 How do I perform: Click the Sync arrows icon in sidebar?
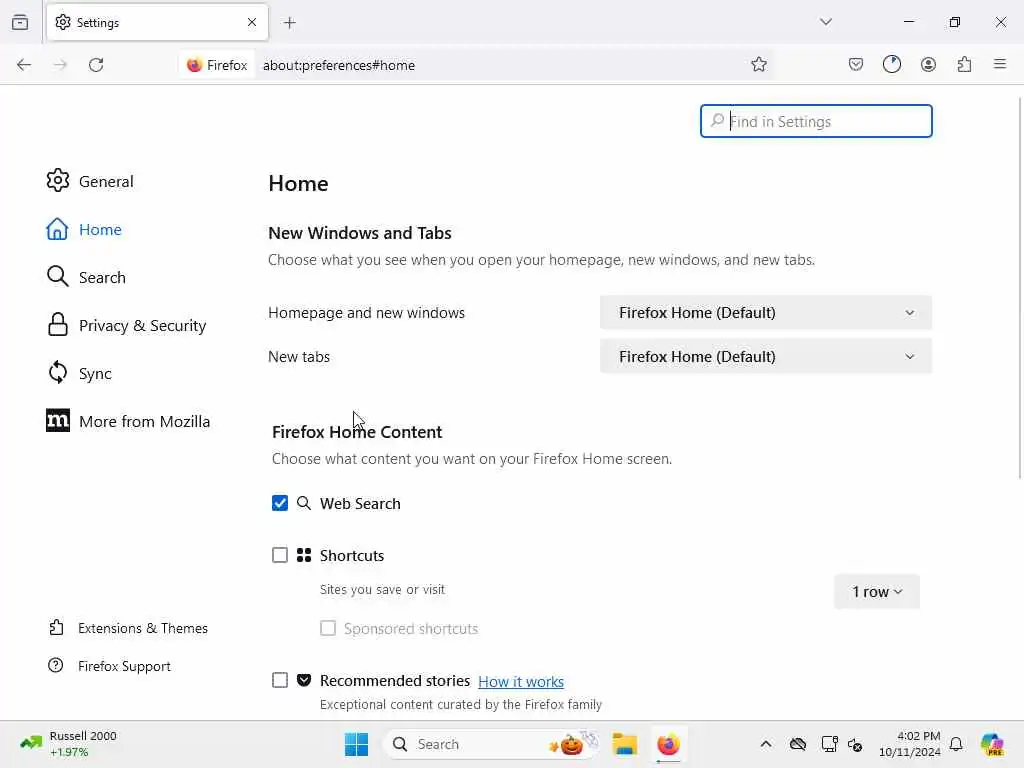(x=57, y=372)
